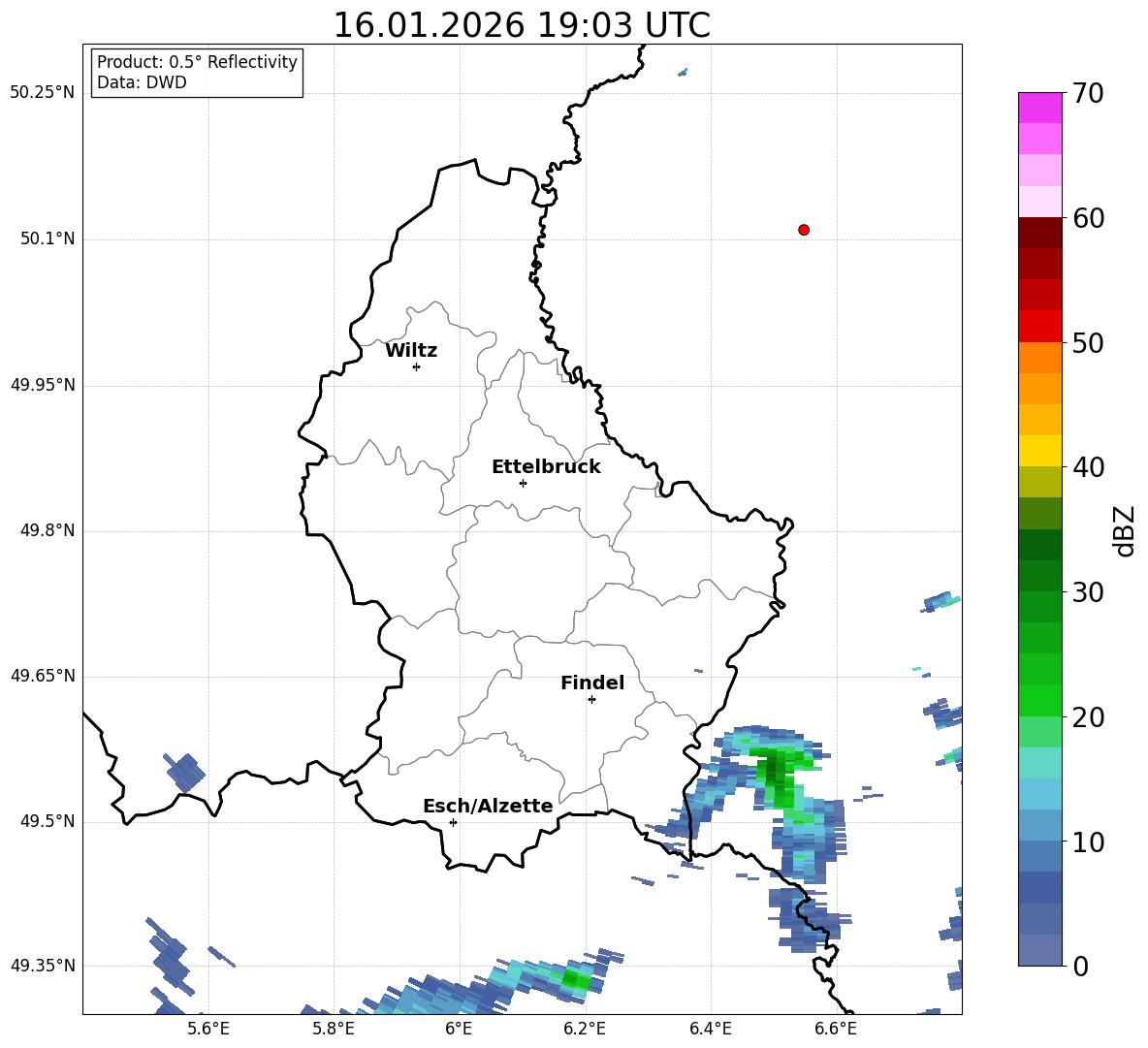Click the 6.6°E longitude label
1148x1048 pixels.
click(x=836, y=1029)
